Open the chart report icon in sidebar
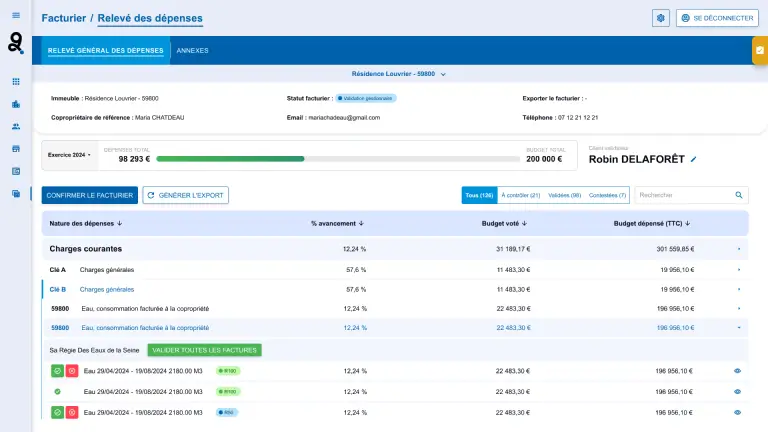Viewport: 768px width, 432px height. (16, 171)
